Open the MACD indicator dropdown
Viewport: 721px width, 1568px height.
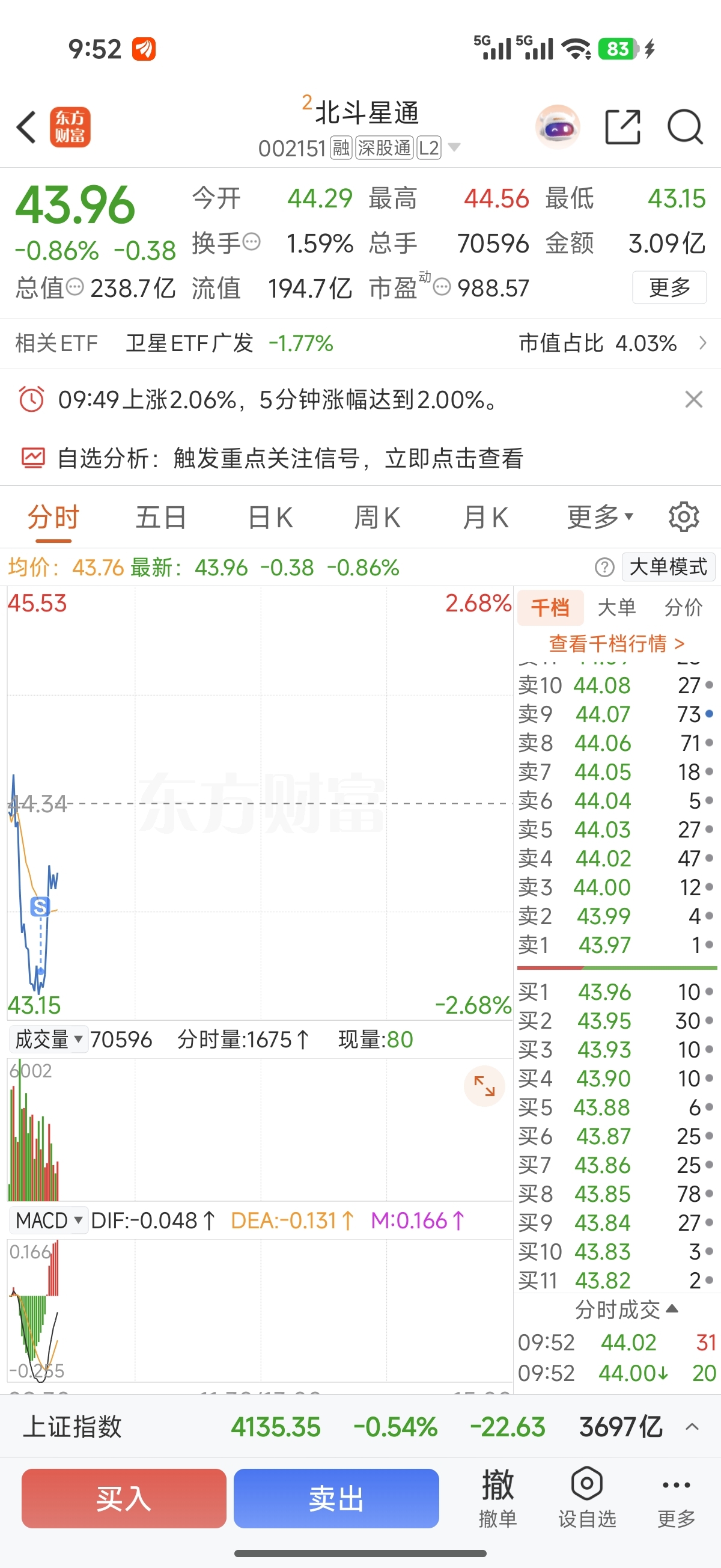pos(49,1220)
